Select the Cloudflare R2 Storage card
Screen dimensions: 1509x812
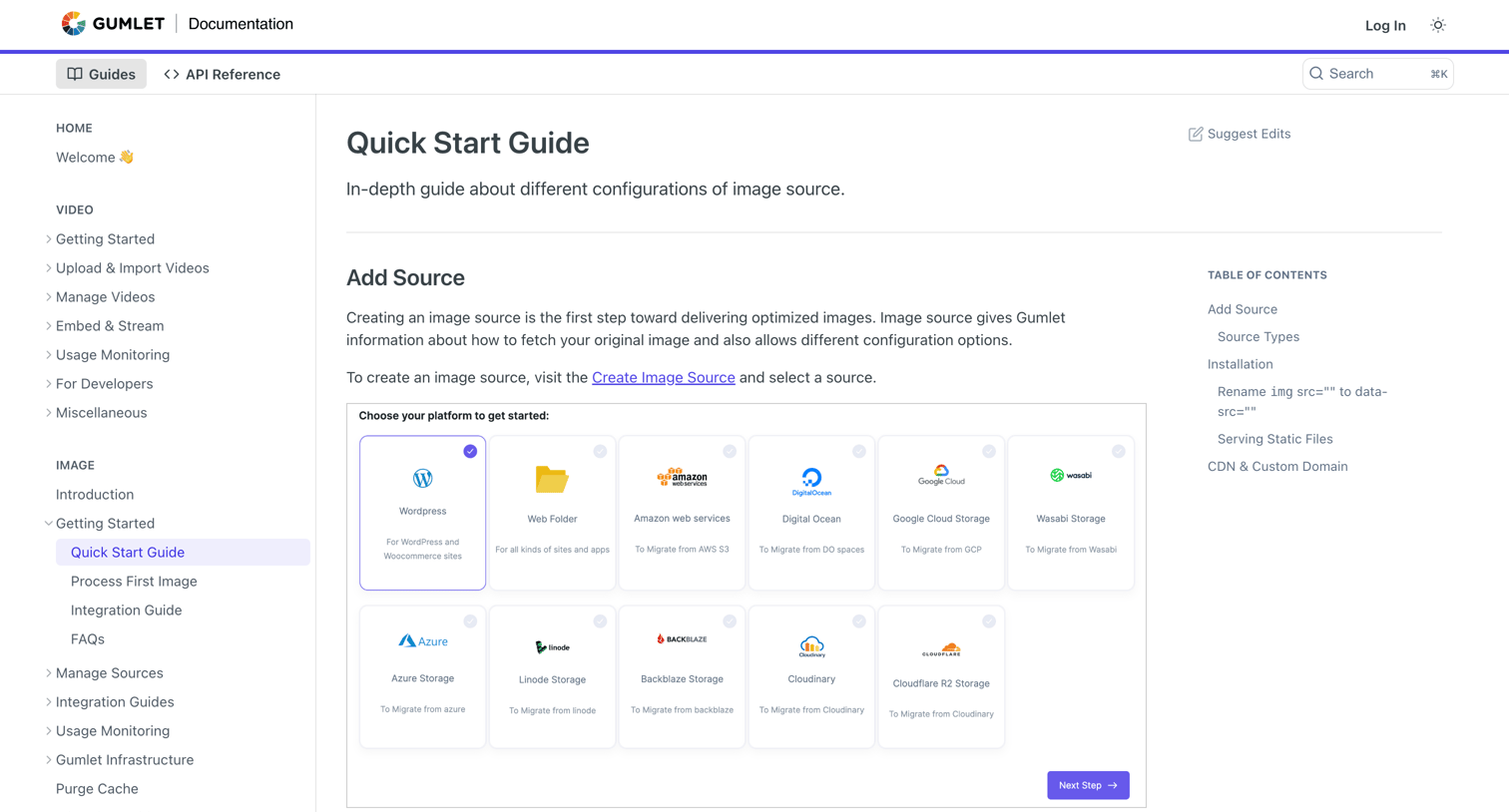tap(941, 677)
